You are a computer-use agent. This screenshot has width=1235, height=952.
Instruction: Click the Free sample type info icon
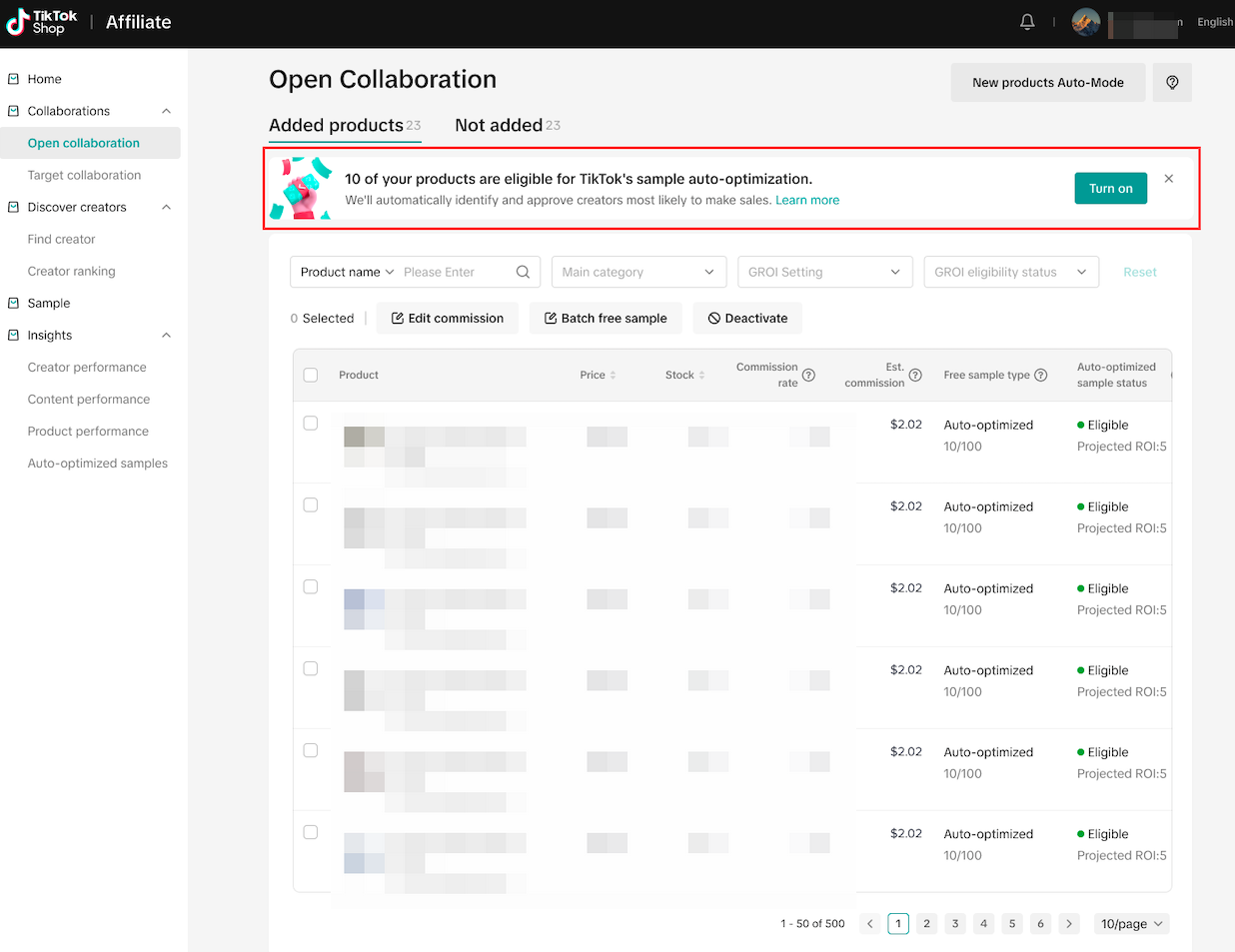pyautogui.click(x=1041, y=376)
